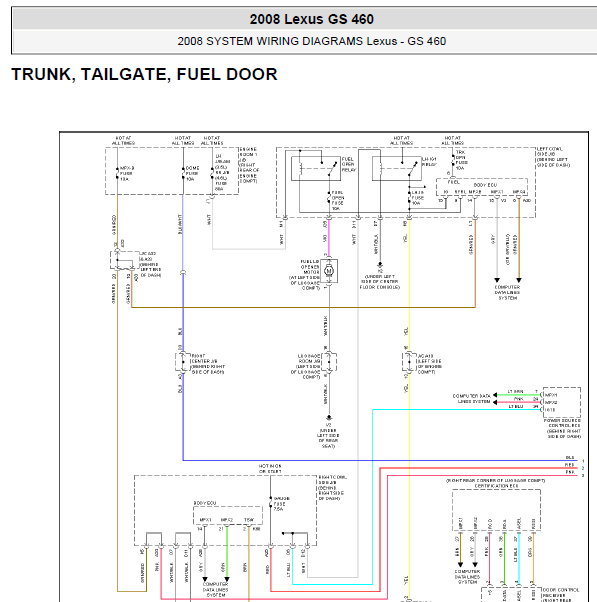This screenshot has width=597, height=602.
Task: Click 'FUEL LID OPENER MOTOR' label
Action: click(x=304, y=275)
